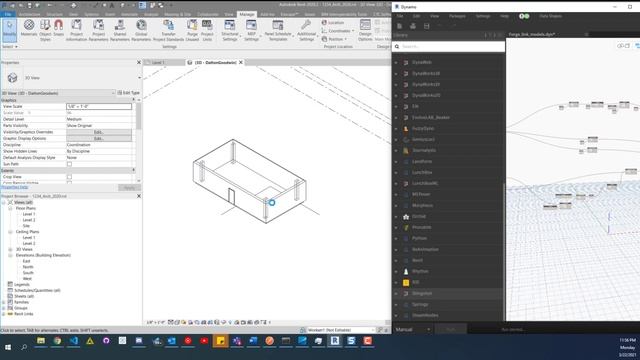
Task: Open Design Options in Revit ribbon
Action: click(x=365, y=30)
